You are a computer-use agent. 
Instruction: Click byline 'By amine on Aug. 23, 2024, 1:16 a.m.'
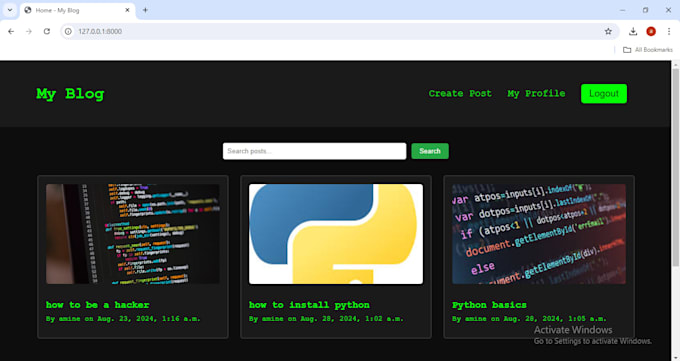[x=123, y=318]
